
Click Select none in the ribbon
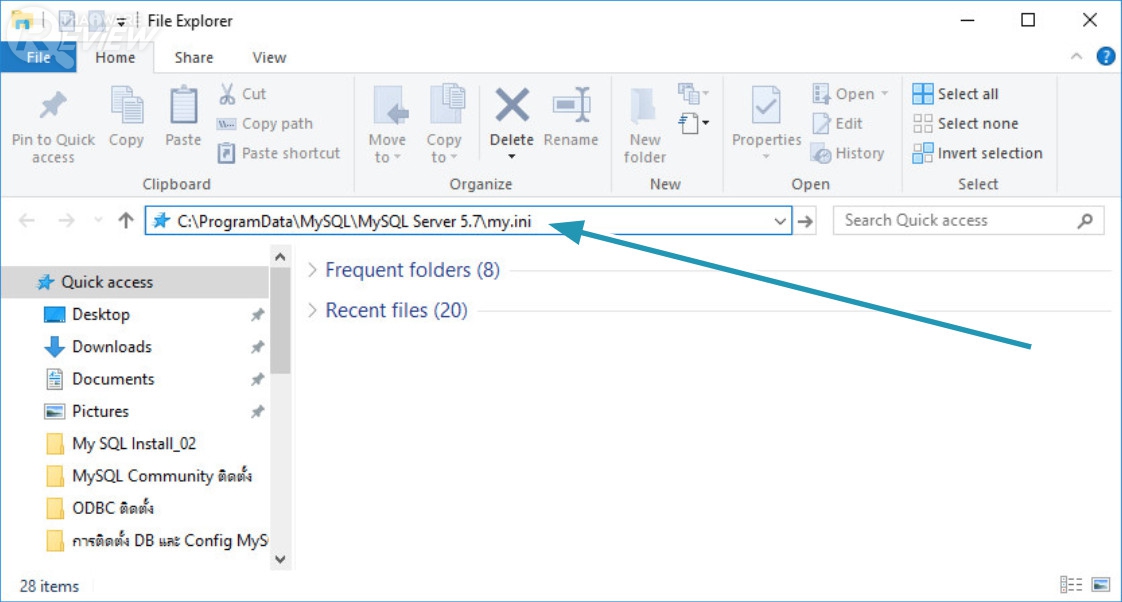click(965, 123)
